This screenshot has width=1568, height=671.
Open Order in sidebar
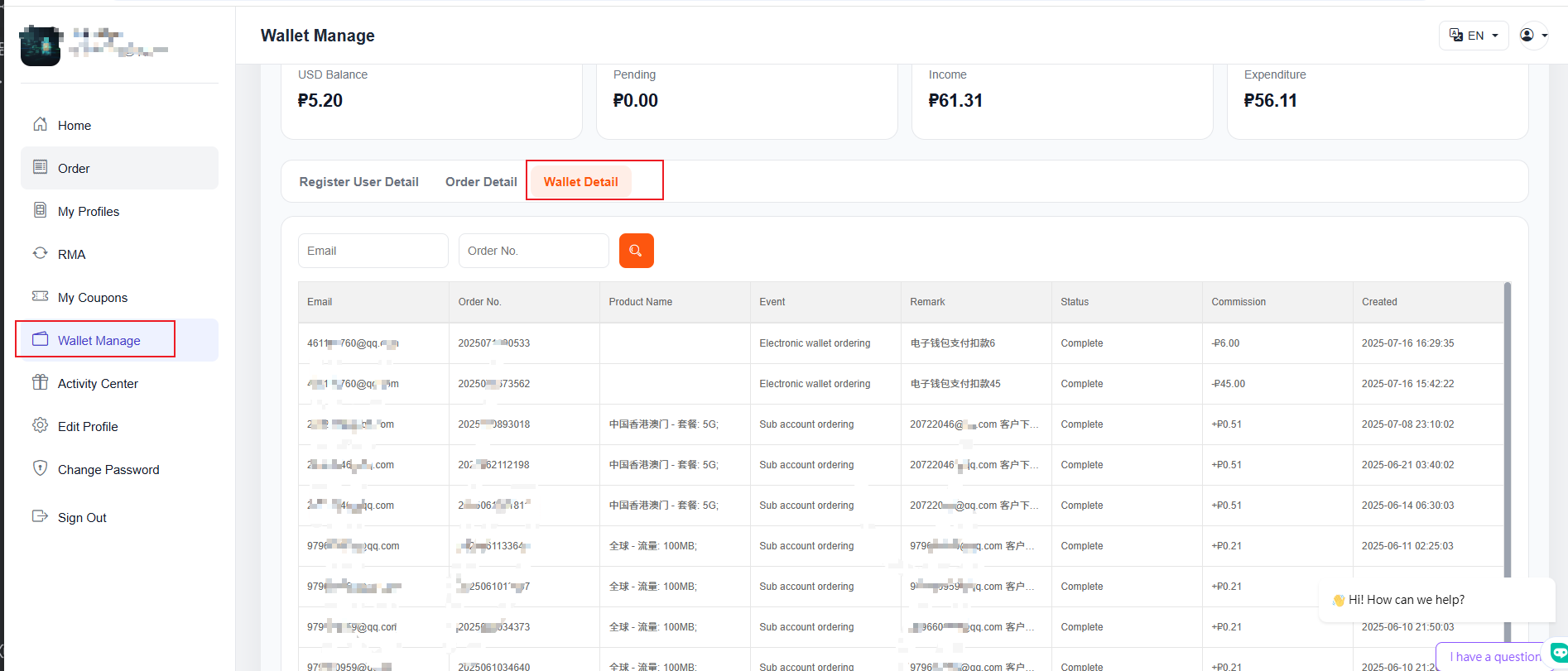pyautogui.click(x=119, y=168)
